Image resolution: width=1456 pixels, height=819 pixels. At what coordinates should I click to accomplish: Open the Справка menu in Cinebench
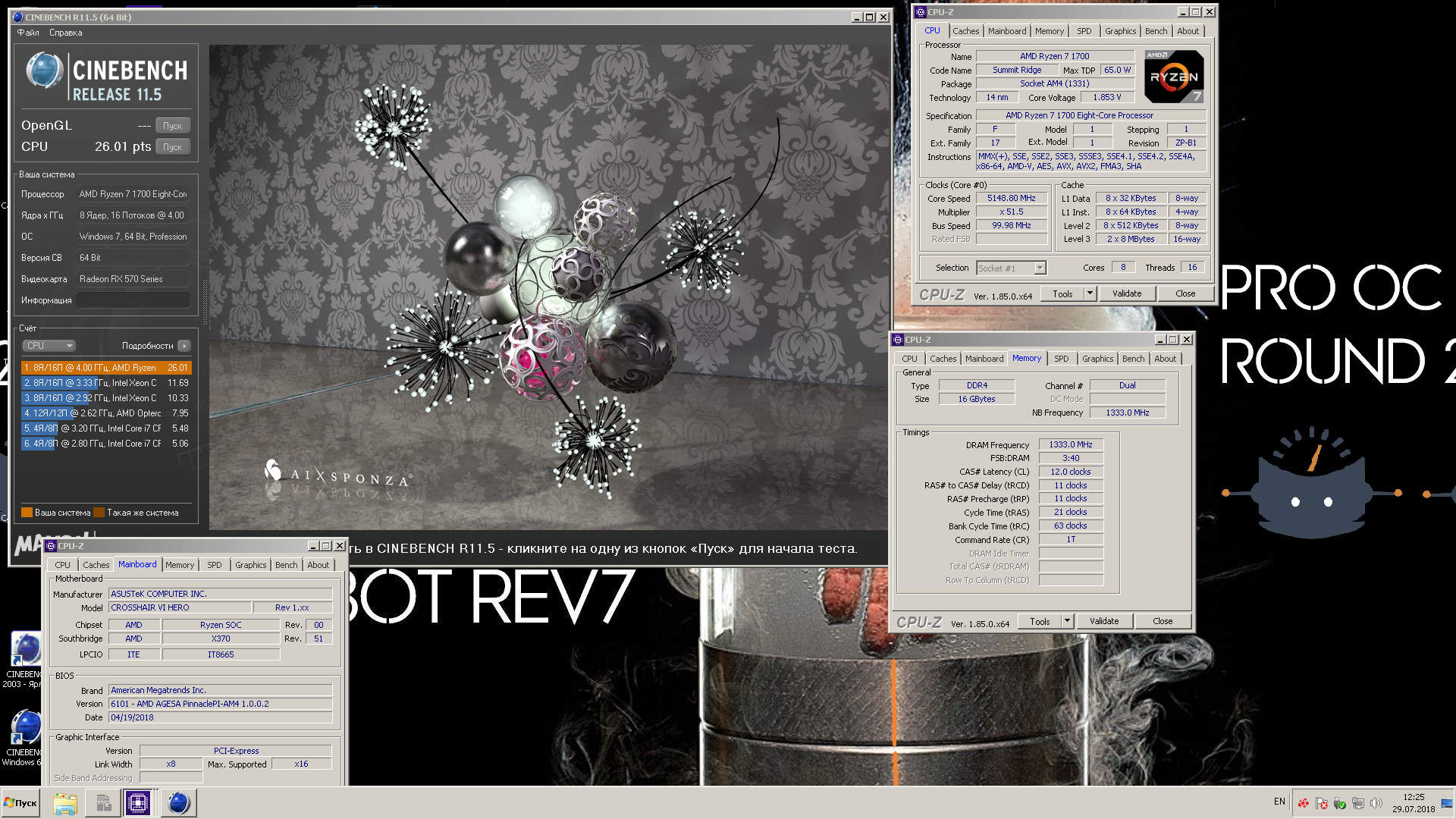pos(66,33)
